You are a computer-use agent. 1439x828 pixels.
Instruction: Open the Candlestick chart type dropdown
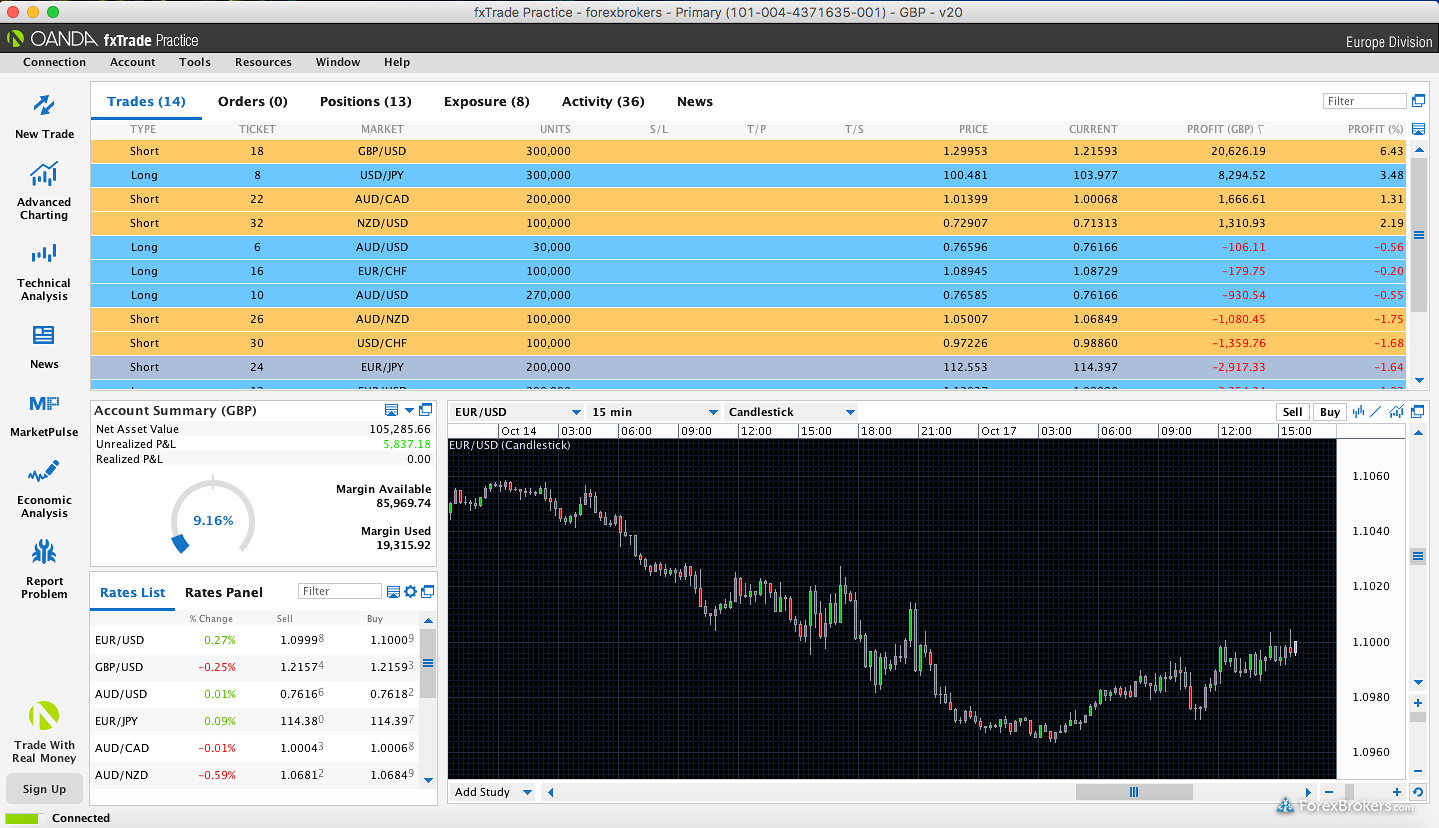coord(792,412)
